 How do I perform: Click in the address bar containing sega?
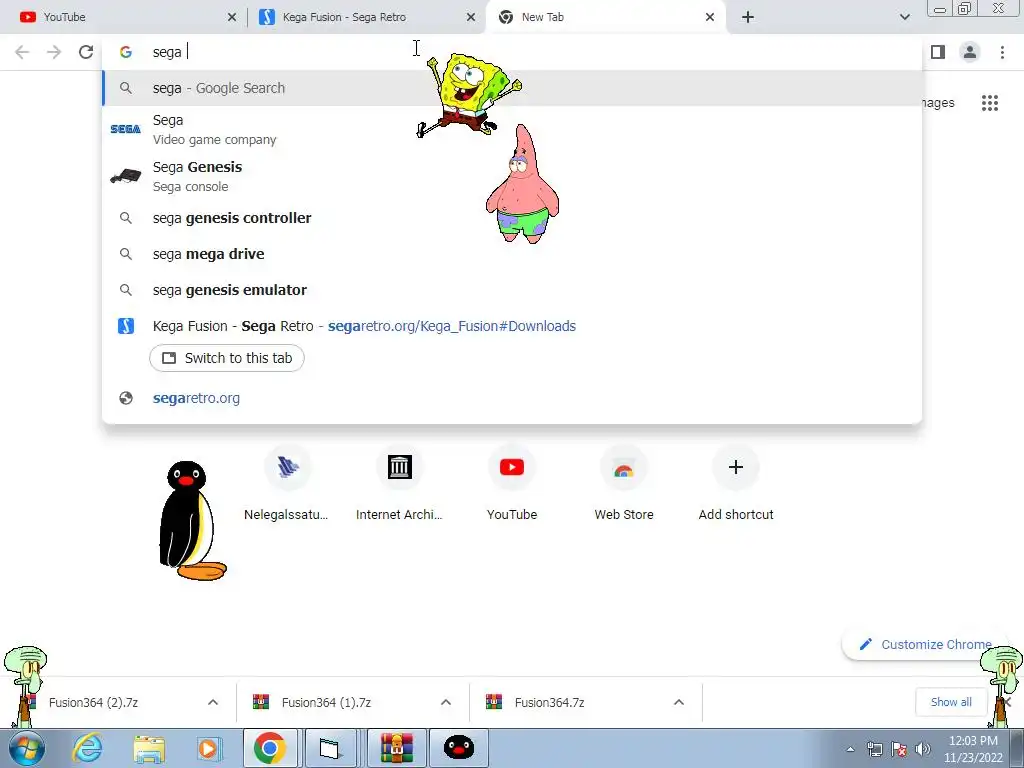pyautogui.click(x=512, y=52)
